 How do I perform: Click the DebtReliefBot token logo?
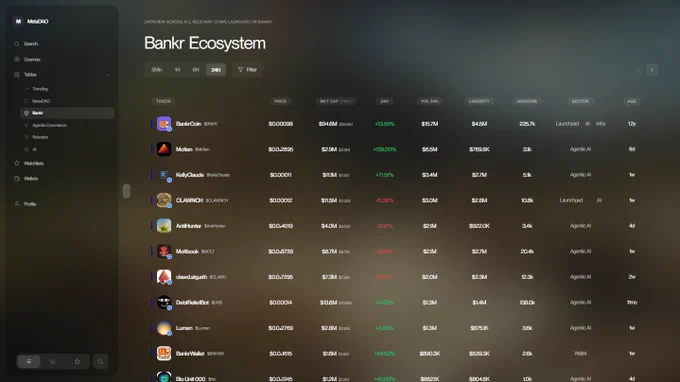[x=164, y=302]
